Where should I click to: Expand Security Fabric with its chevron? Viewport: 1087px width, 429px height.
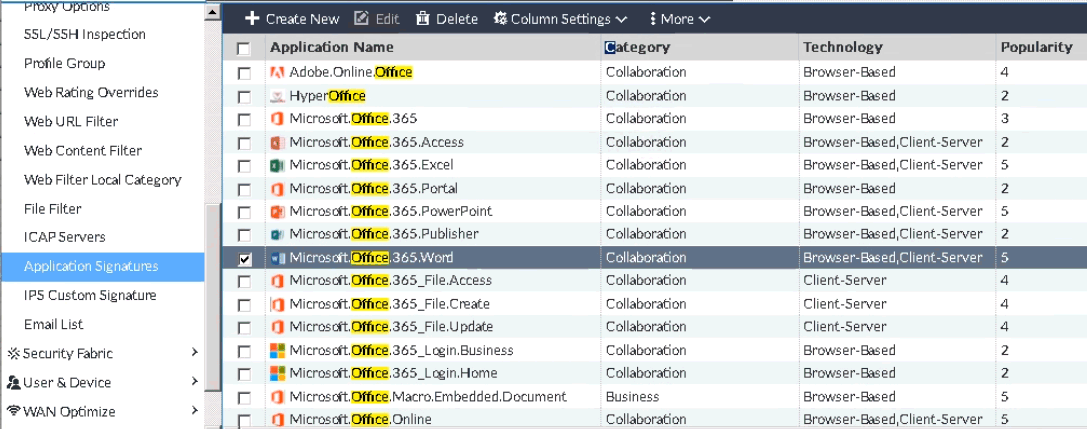pos(195,353)
